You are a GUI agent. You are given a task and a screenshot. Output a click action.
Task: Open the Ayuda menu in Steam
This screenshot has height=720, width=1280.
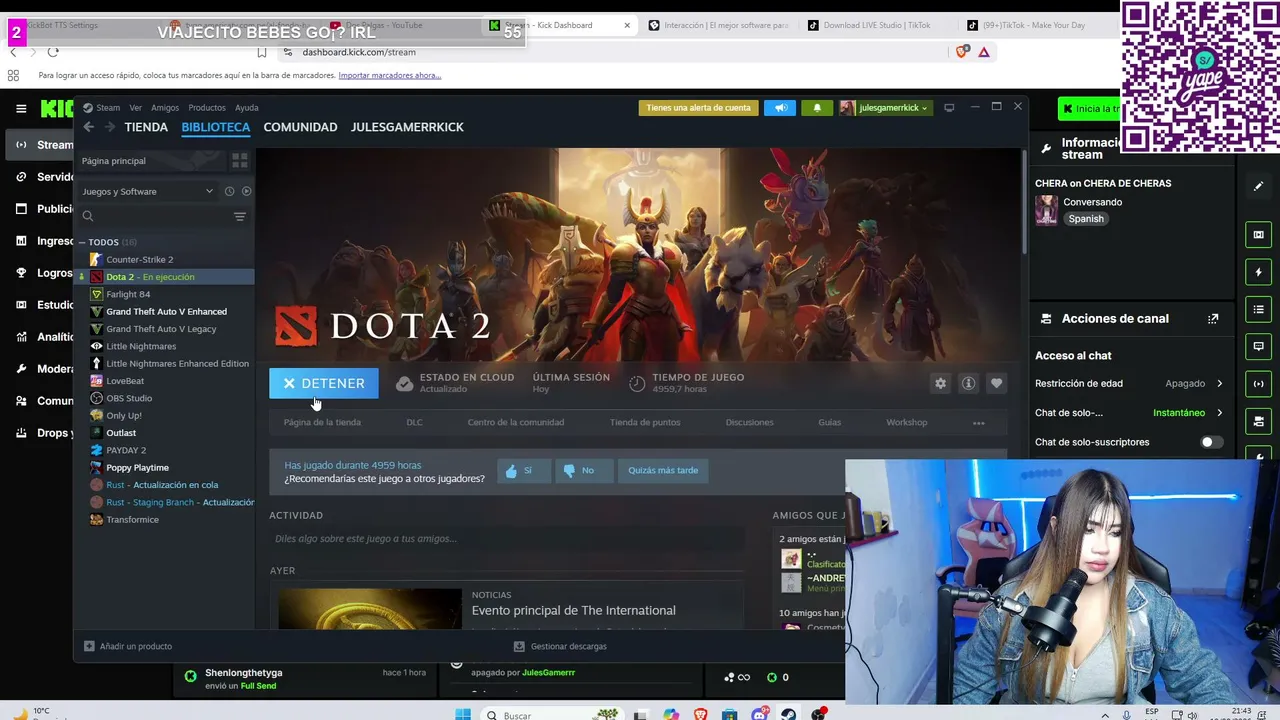point(247,108)
